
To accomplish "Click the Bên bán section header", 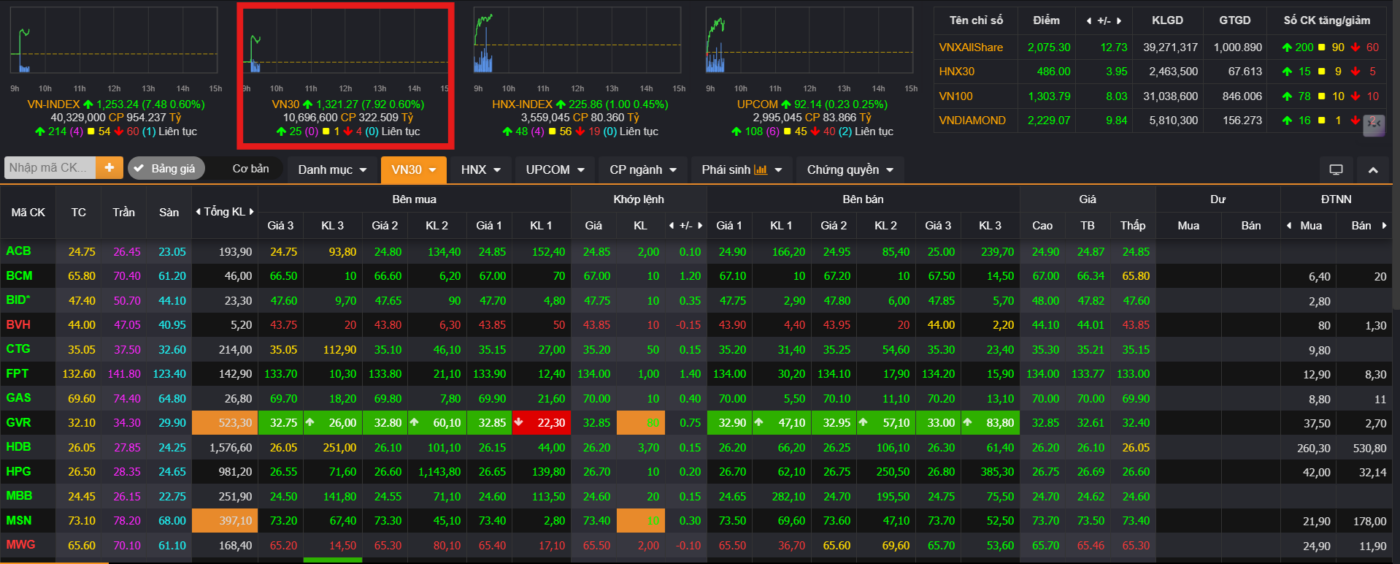I will tap(862, 199).
